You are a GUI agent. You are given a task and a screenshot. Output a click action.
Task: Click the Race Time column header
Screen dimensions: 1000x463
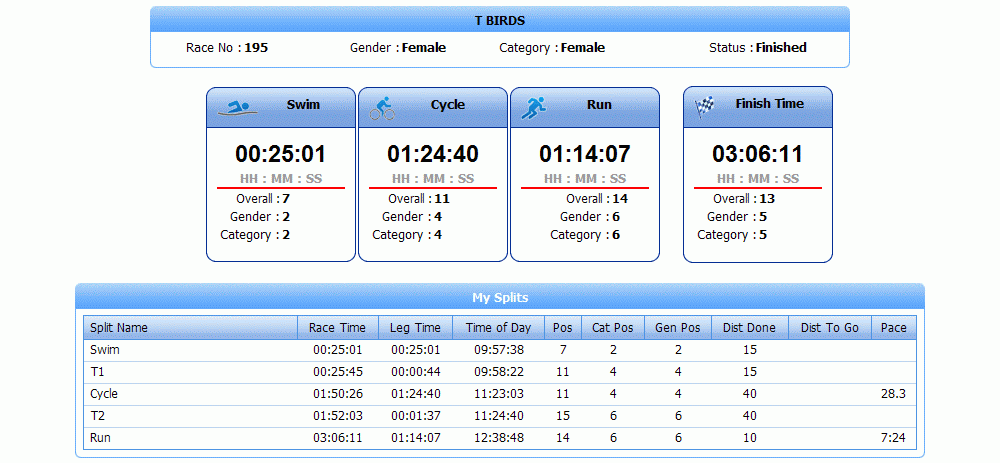337,328
